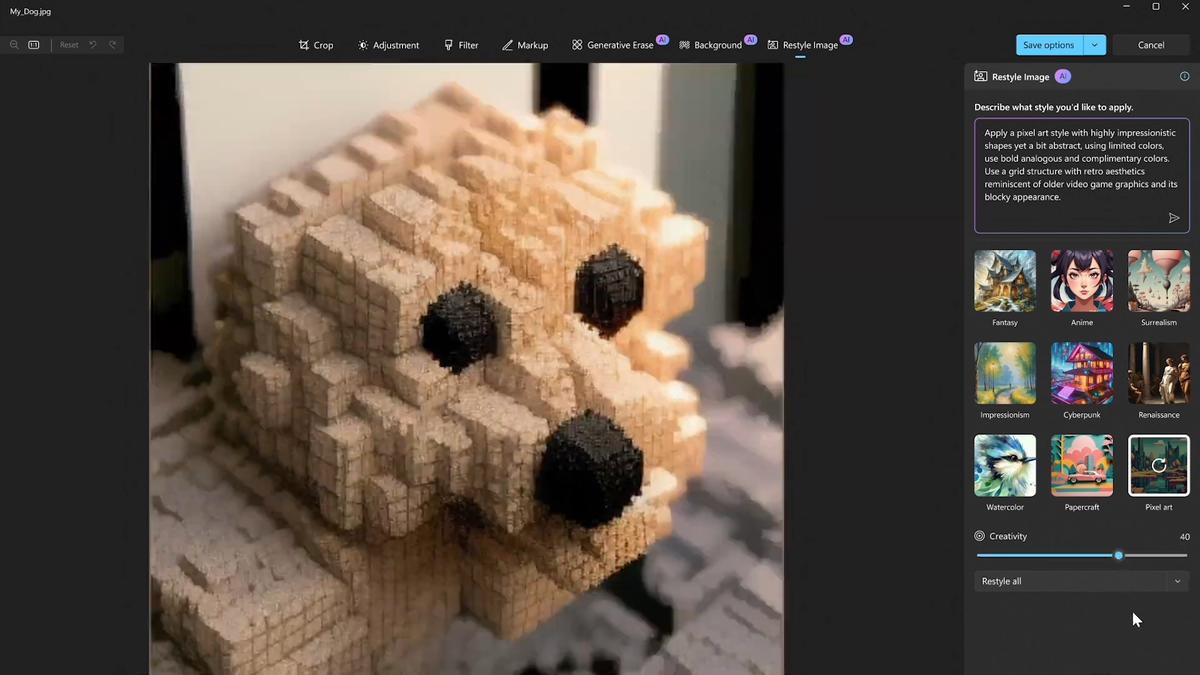Choose the Fantasy style thumbnail
The width and height of the screenshot is (1200, 675).
[x=1005, y=281]
